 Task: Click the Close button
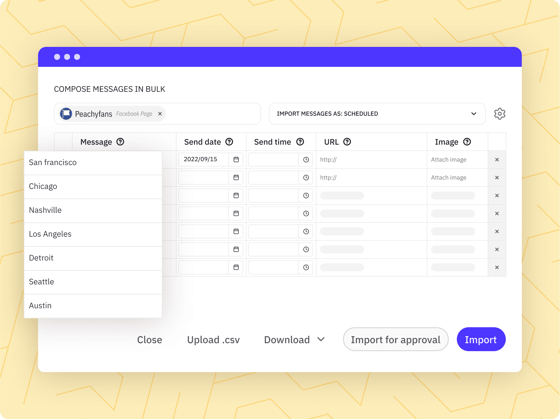click(x=150, y=339)
